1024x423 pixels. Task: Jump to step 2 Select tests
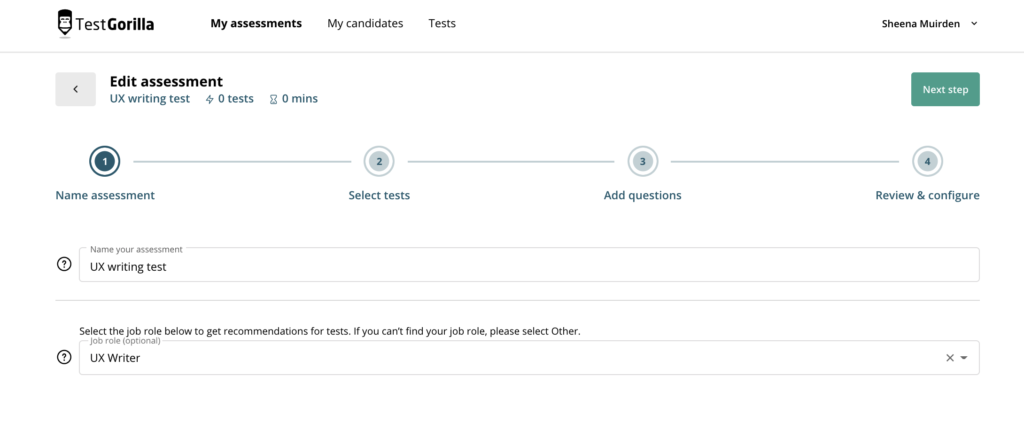(379, 160)
